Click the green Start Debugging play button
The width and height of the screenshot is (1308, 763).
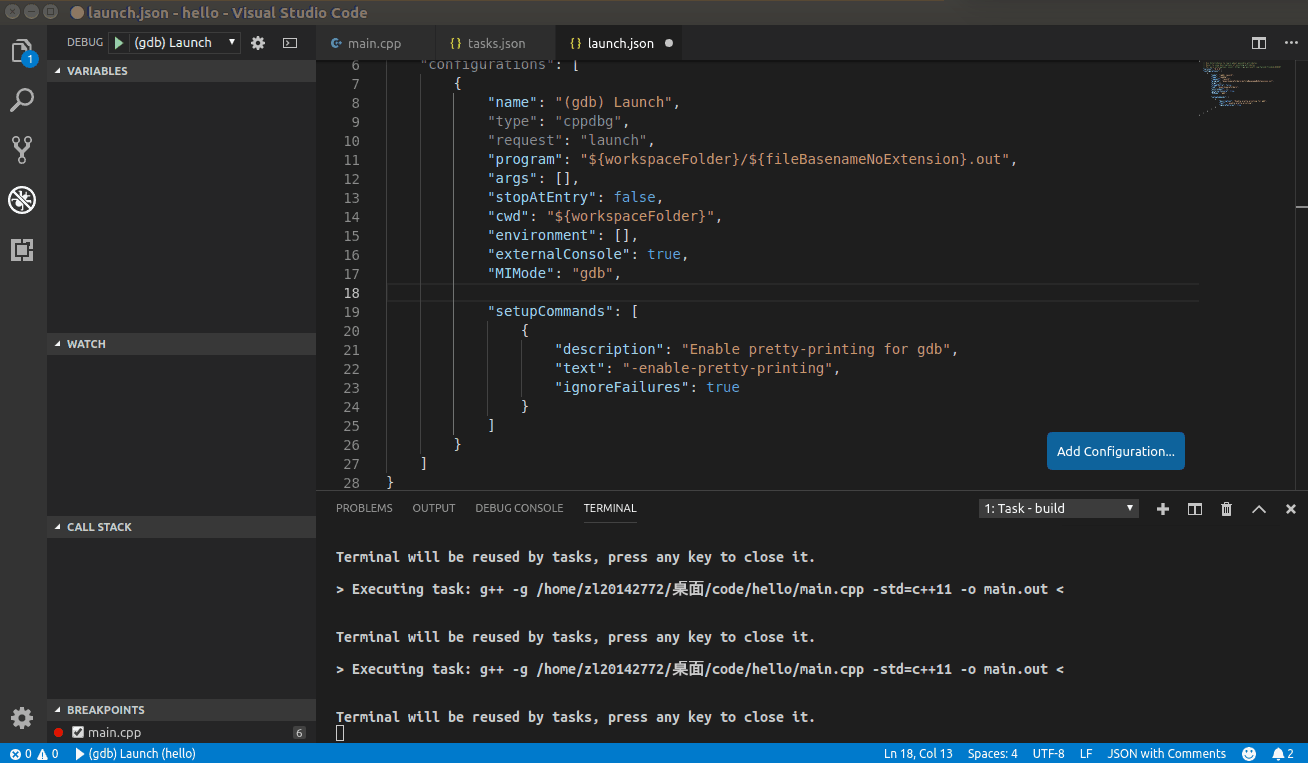[x=119, y=43]
